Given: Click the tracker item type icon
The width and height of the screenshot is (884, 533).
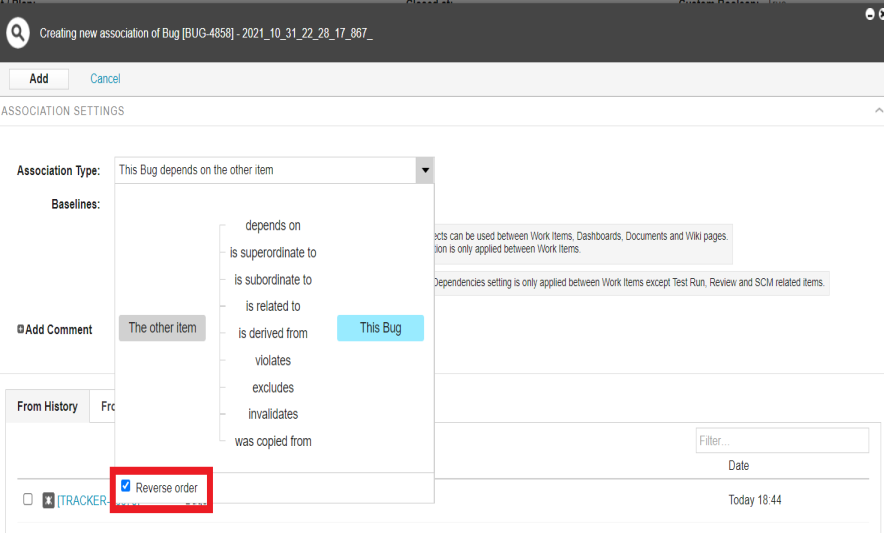Looking at the screenshot, I should (x=48, y=500).
